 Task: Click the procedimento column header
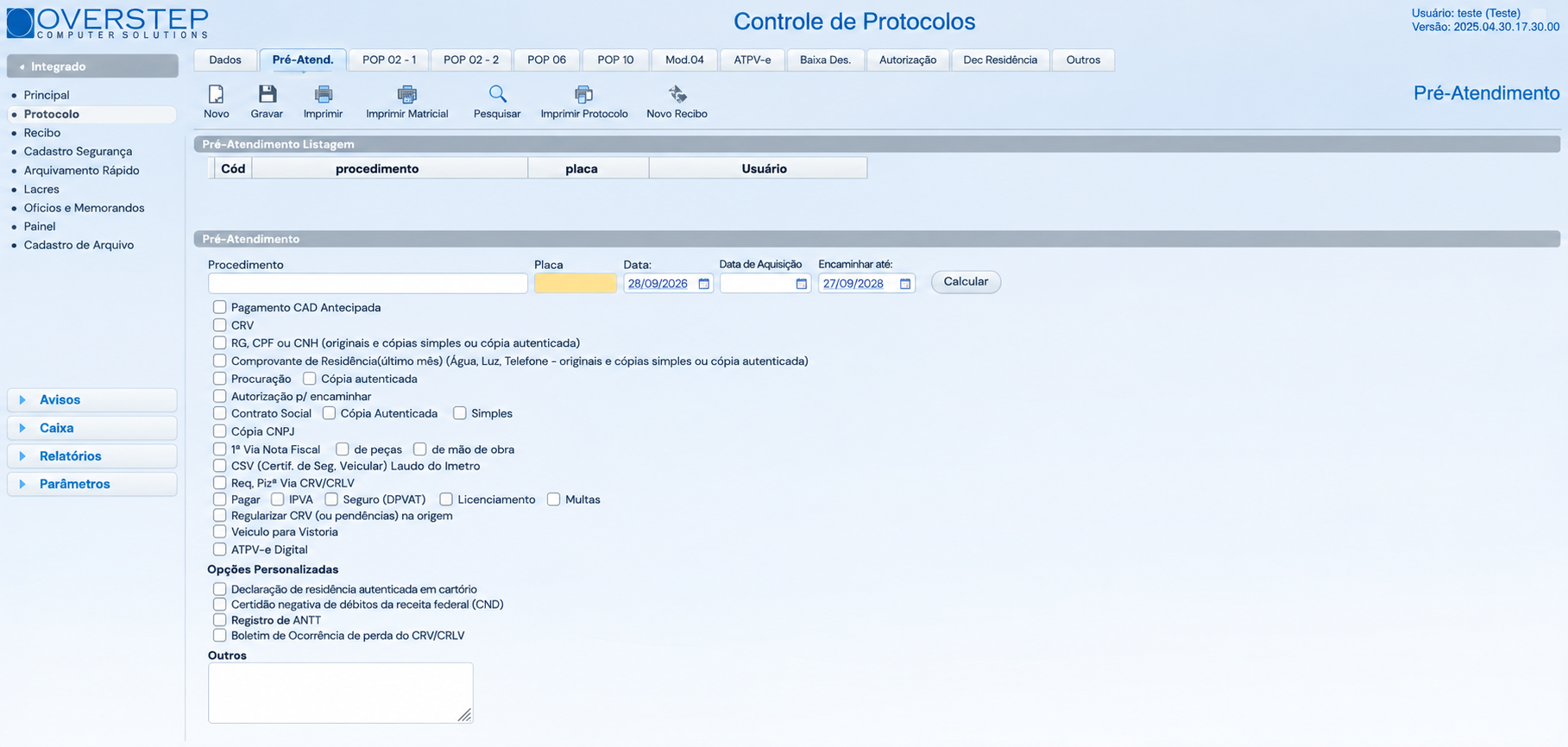pyautogui.click(x=389, y=168)
